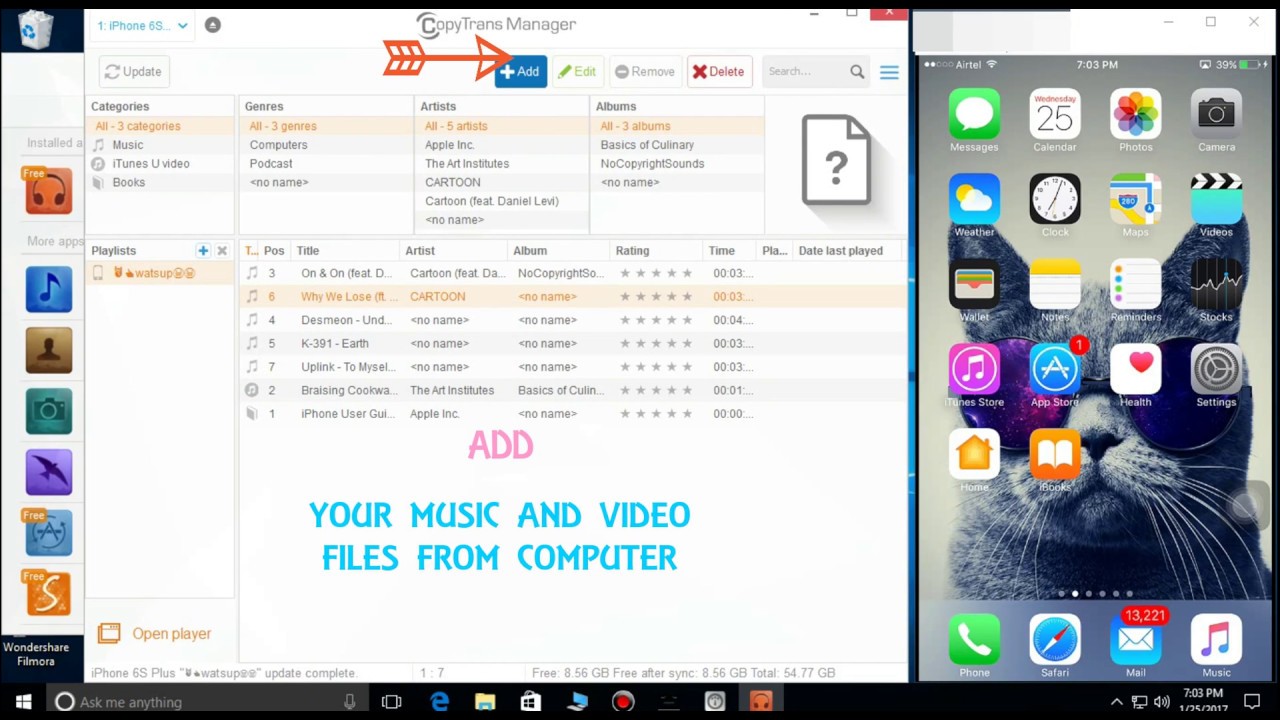Select the watsup playlist
1280x720 pixels.
click(x=160, y=273)
